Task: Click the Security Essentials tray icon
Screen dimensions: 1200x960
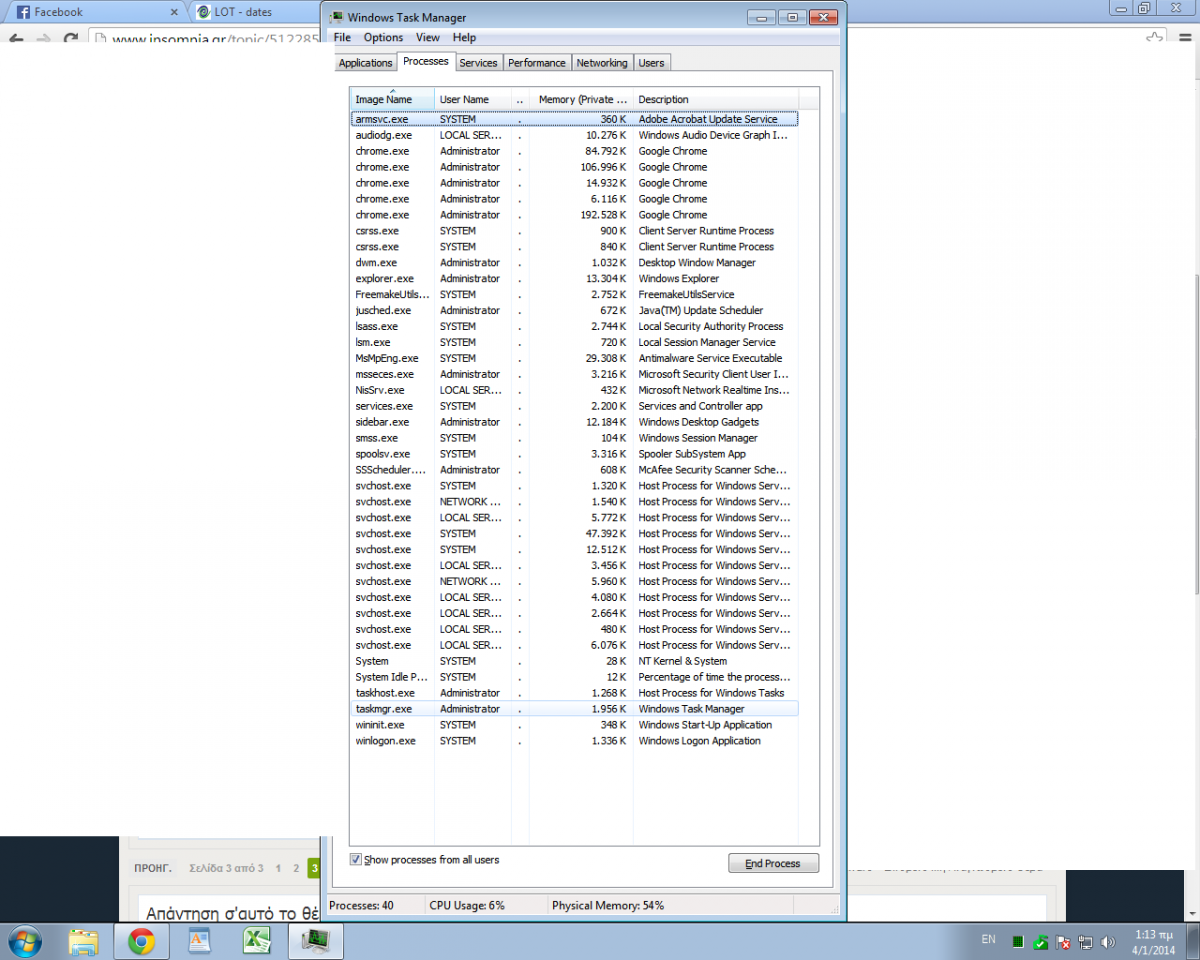Action: coord(1041,942)
